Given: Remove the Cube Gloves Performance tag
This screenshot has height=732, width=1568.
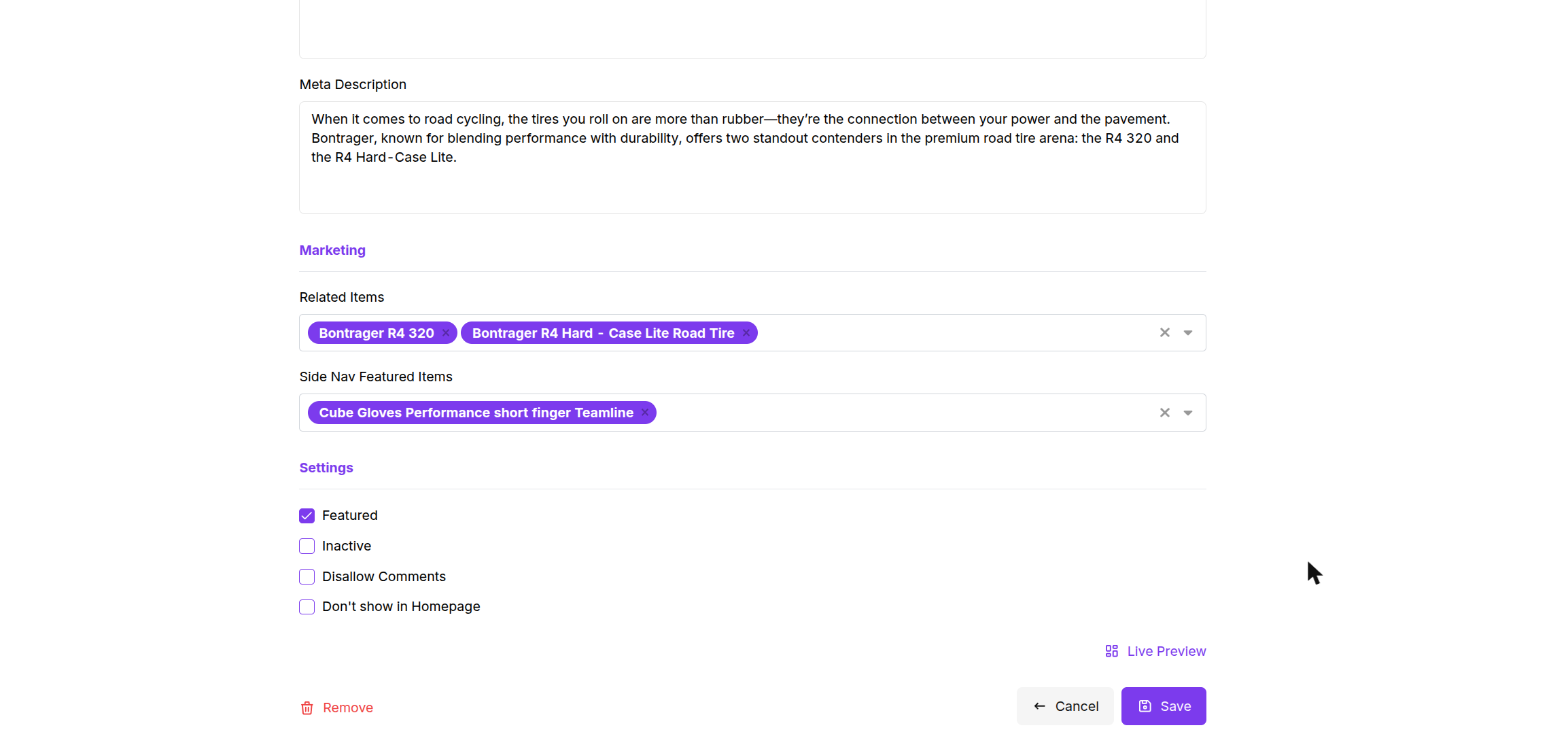Looking at the screenshot, I should point(645,413).
